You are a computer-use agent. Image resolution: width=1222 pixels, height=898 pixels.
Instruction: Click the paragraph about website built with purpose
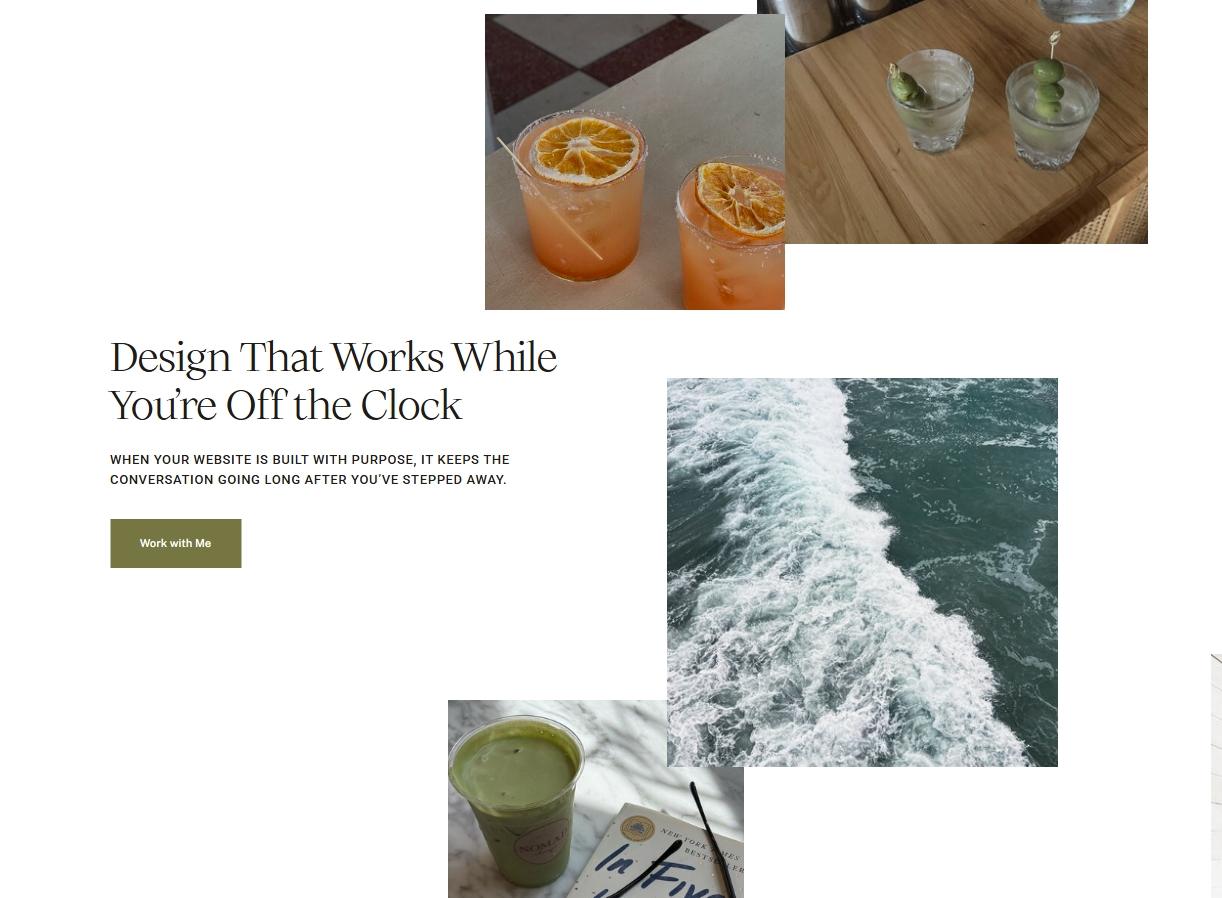click(x=309, y=469)
